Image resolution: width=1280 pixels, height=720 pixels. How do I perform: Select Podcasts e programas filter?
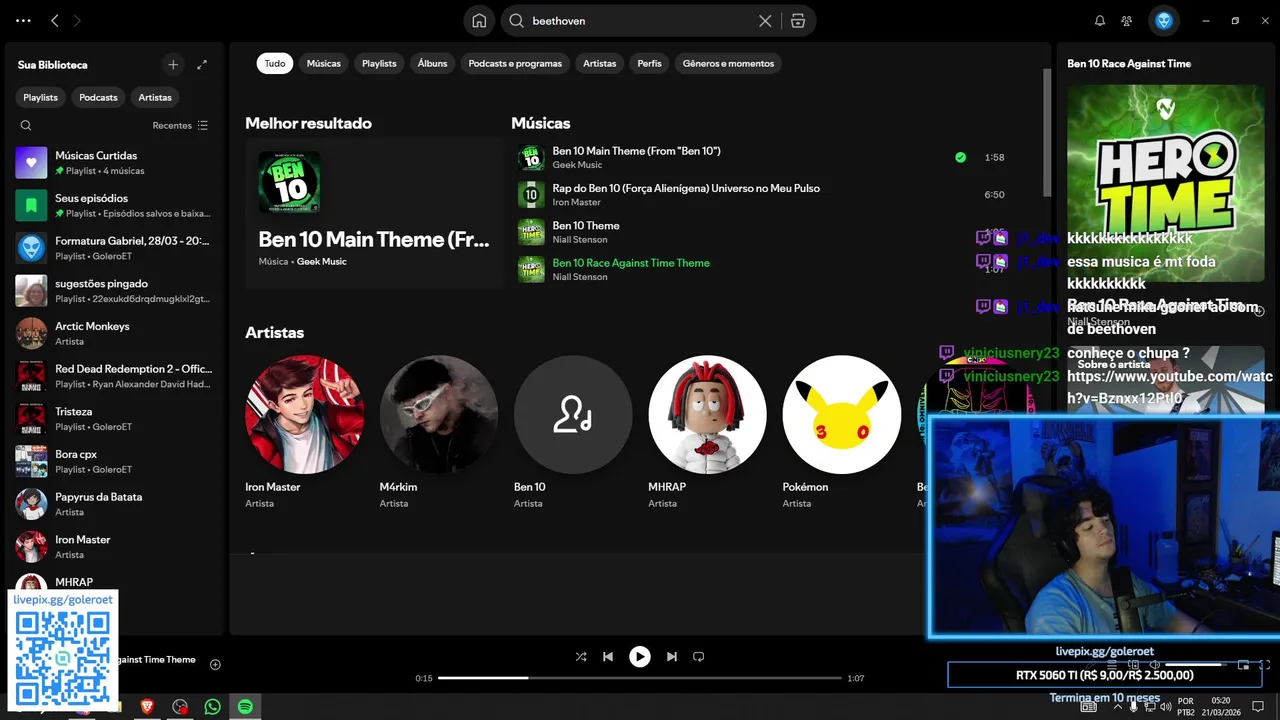click(515, 63)
